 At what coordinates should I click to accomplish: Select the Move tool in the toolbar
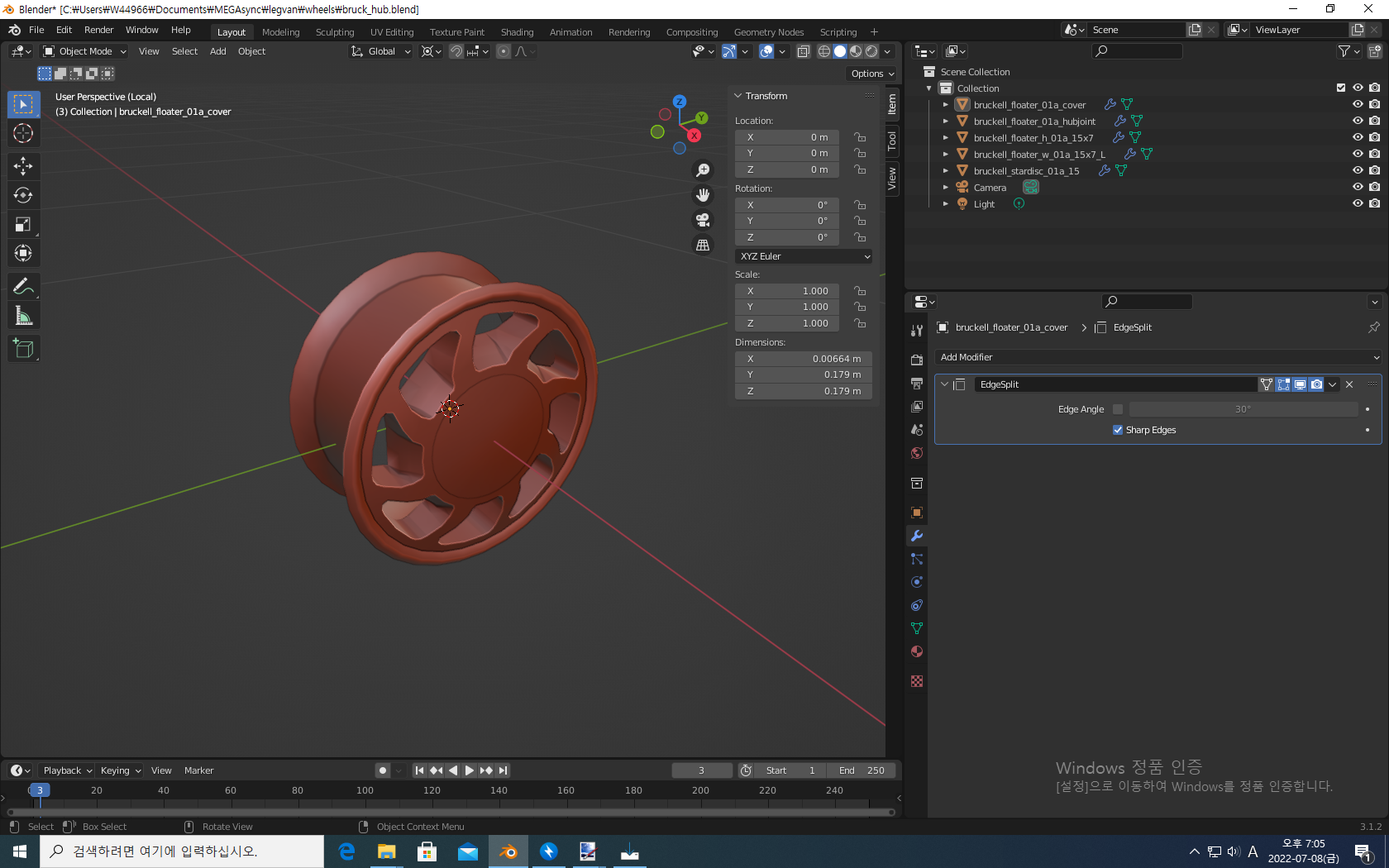(x=23, y=166)
